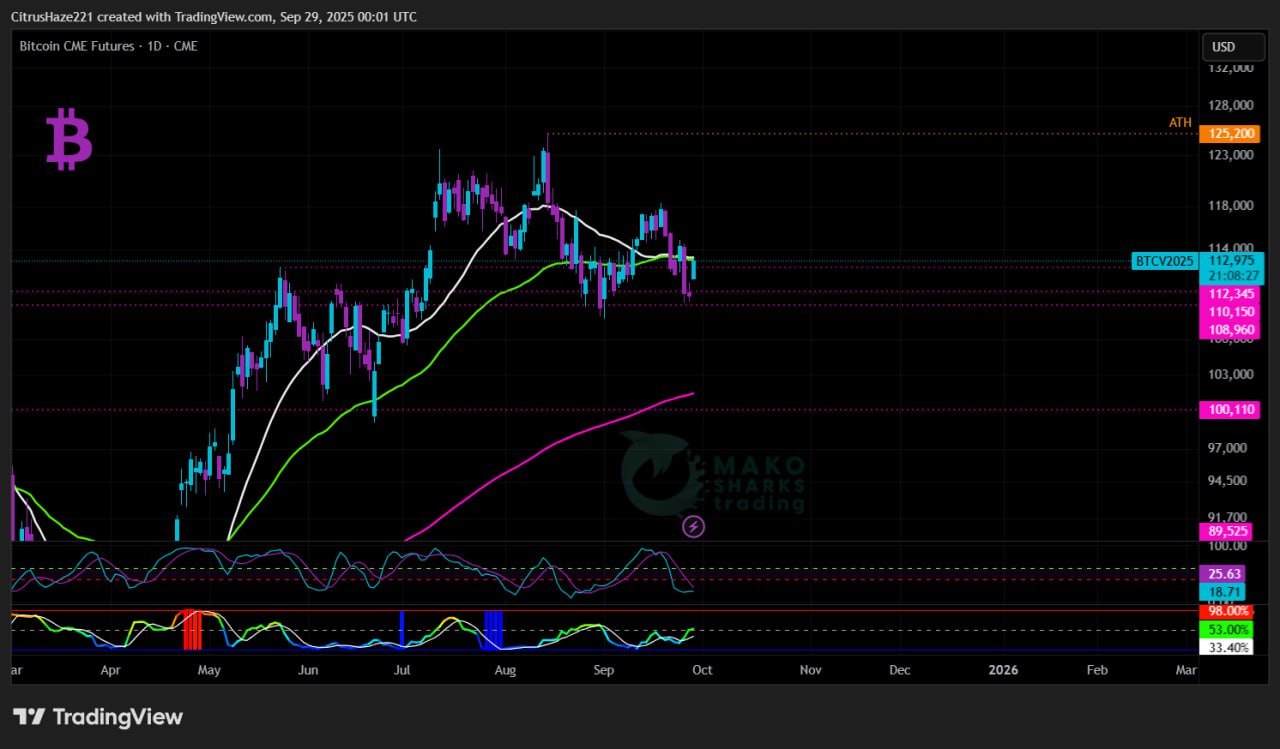Screen dimensions: 1280x749
Task: Click the green 53.00% indicator label
Action: [x=1227, y=630]
